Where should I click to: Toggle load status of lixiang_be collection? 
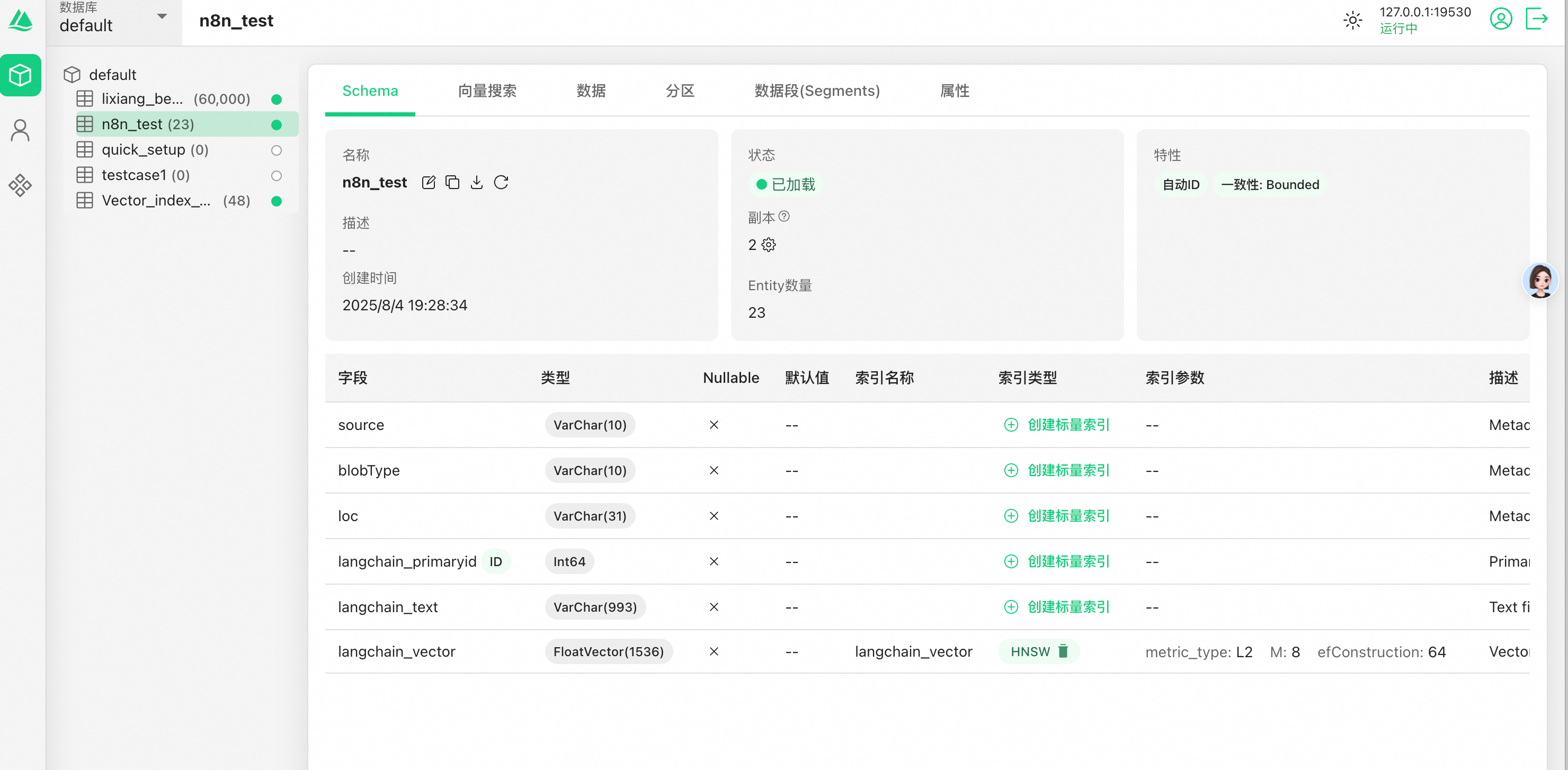(x=277, y=99)
